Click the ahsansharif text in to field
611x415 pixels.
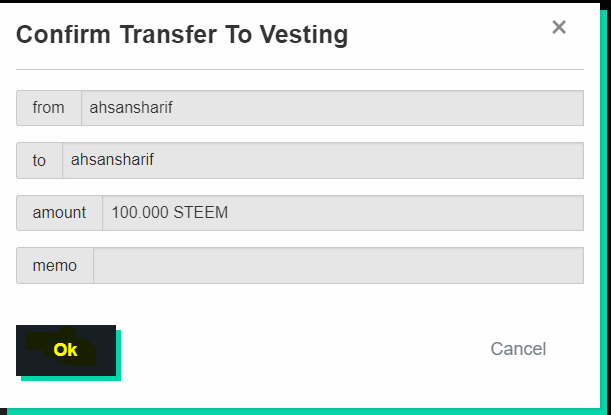[x=112, y=160]
